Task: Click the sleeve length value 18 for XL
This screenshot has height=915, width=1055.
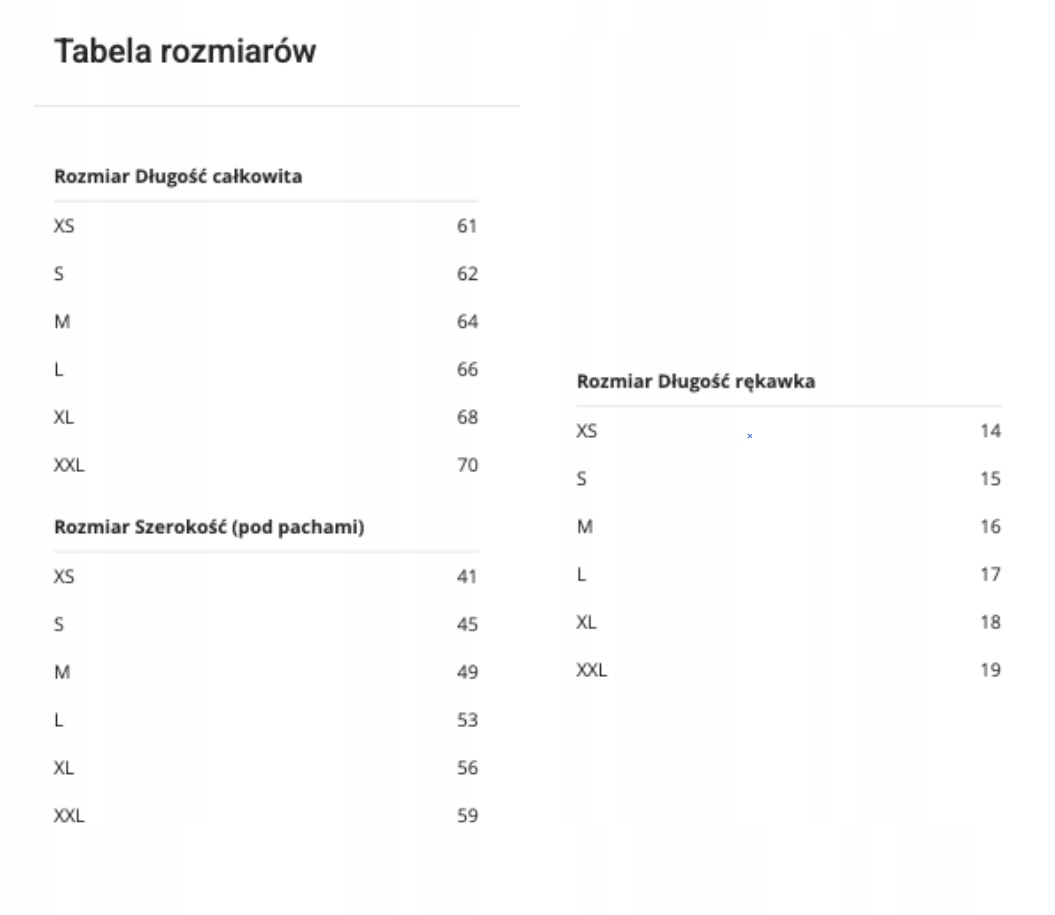Action: click(x=990, y=622)
